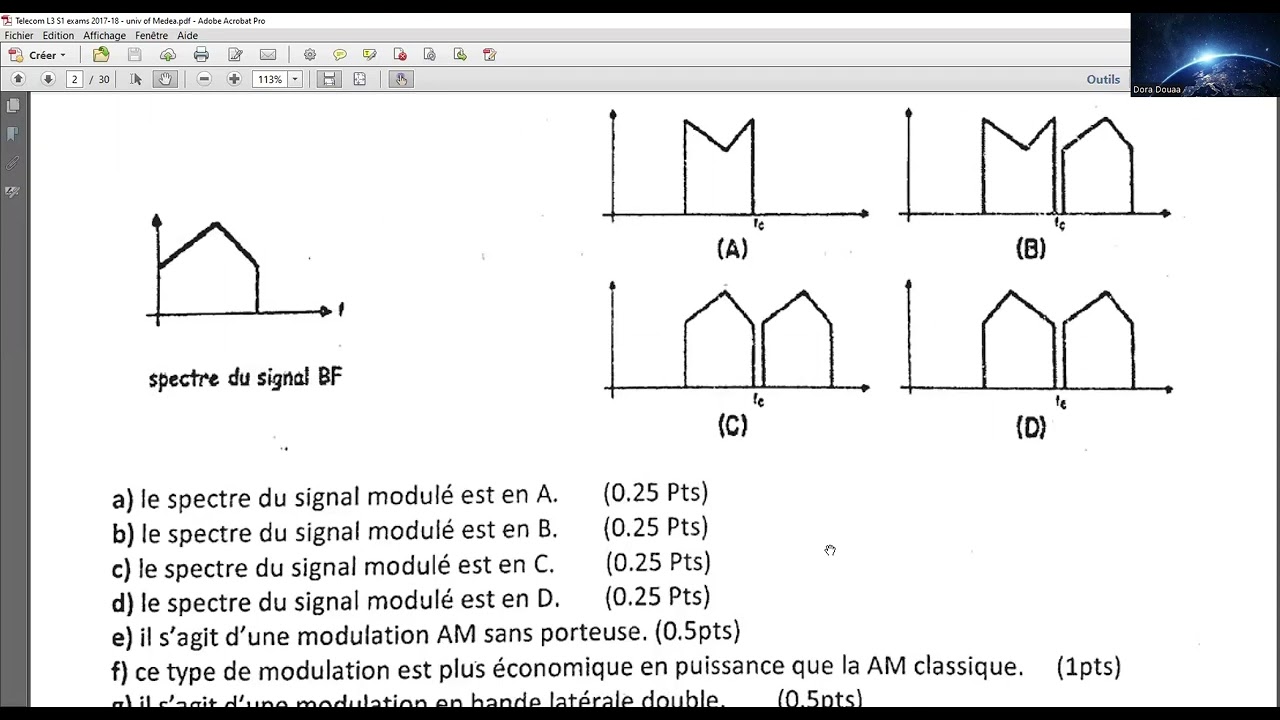Screen dimensions: 1280x720
Task: Go to the next page with the down arrow
Action: coord(47,79)
